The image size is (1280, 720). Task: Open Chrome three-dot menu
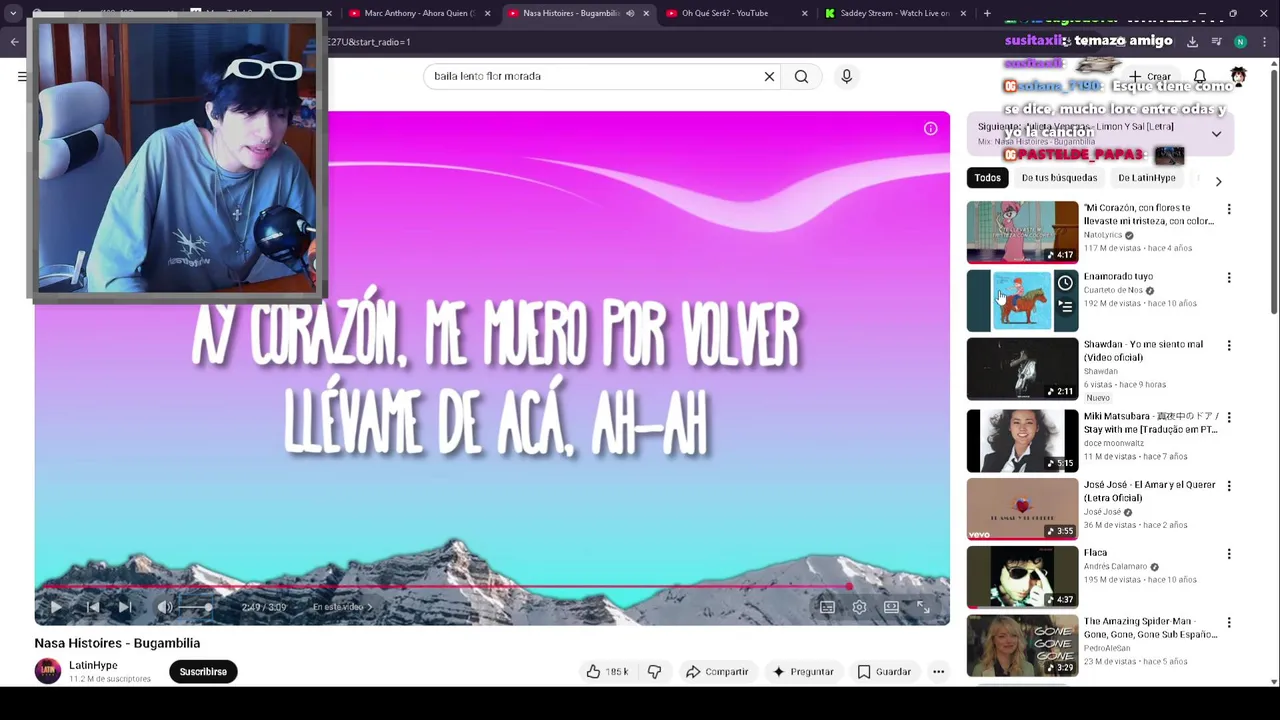pyautogui.click(x=1264, y=42)
